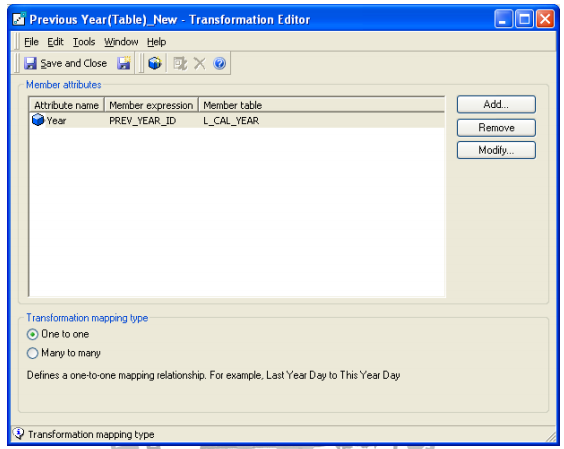The height and width of the screenshot is (449, 564).
Task: Open the Window menu
Action: click(121, 42)
